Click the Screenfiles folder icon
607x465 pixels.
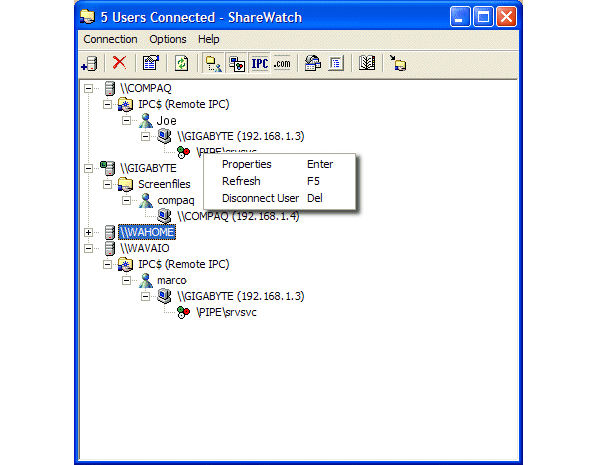[x=126, y=184]
